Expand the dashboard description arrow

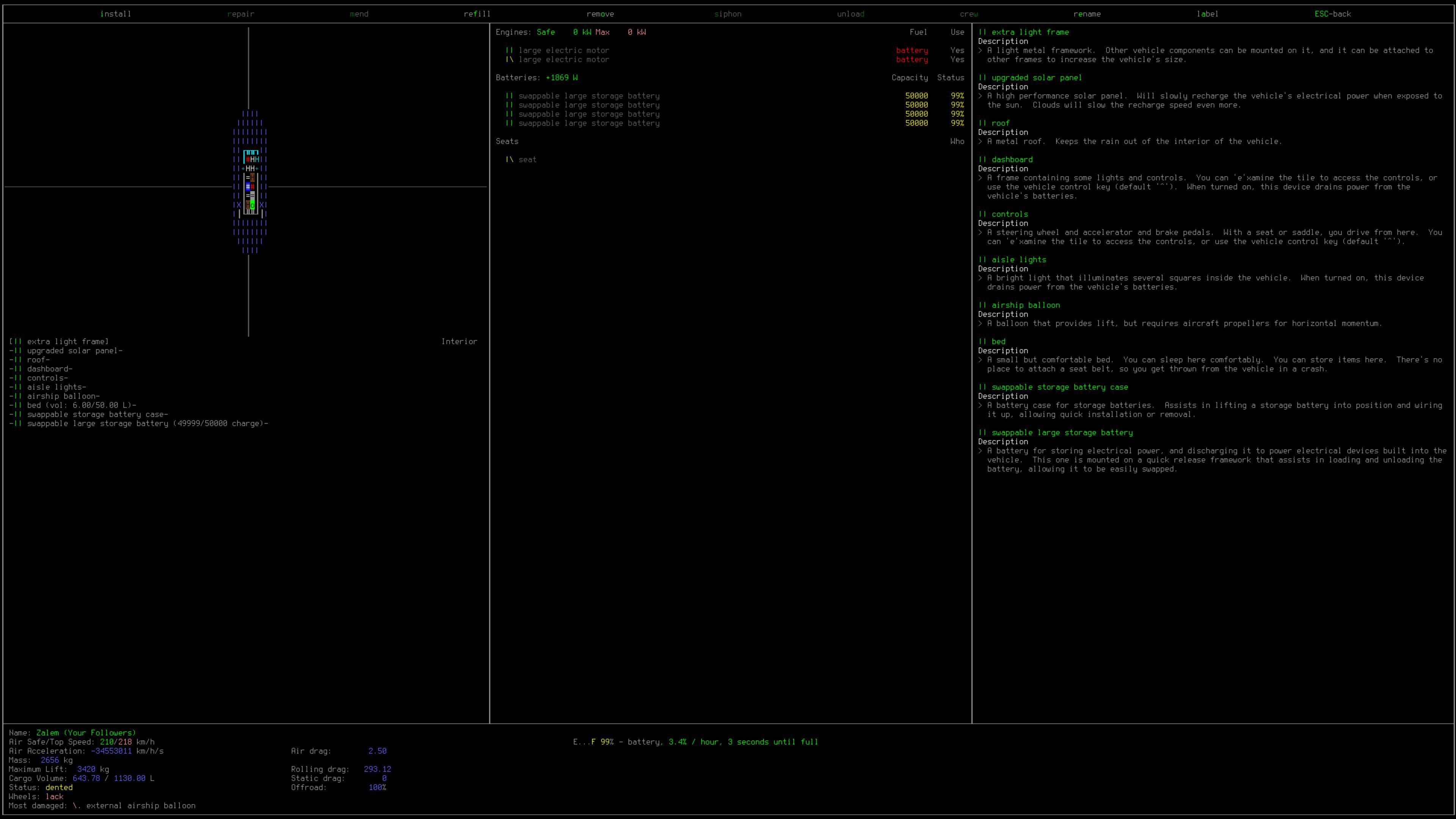coord(981,177)
